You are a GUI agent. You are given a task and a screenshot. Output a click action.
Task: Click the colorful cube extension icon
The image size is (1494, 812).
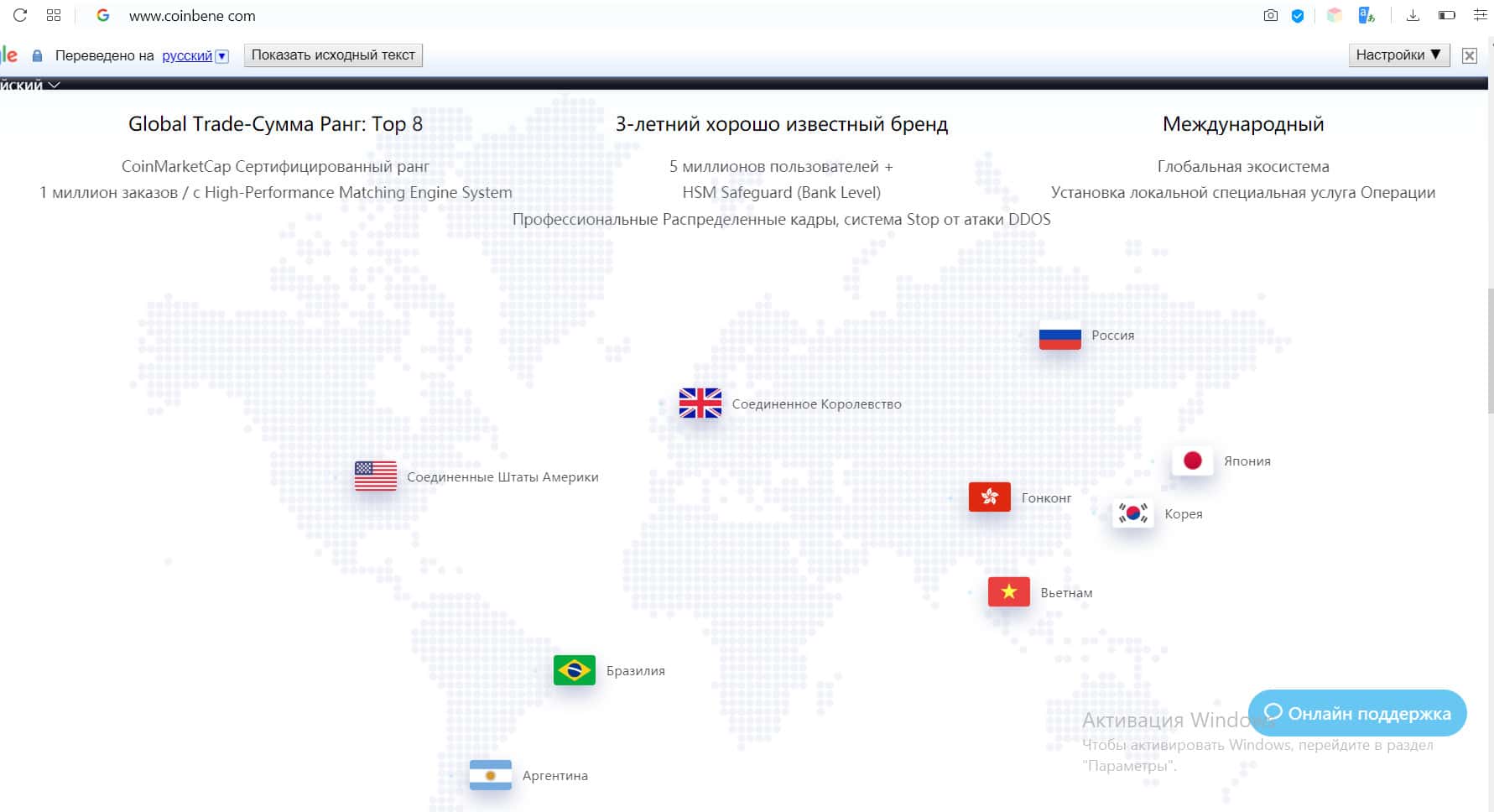(1334, 15)
